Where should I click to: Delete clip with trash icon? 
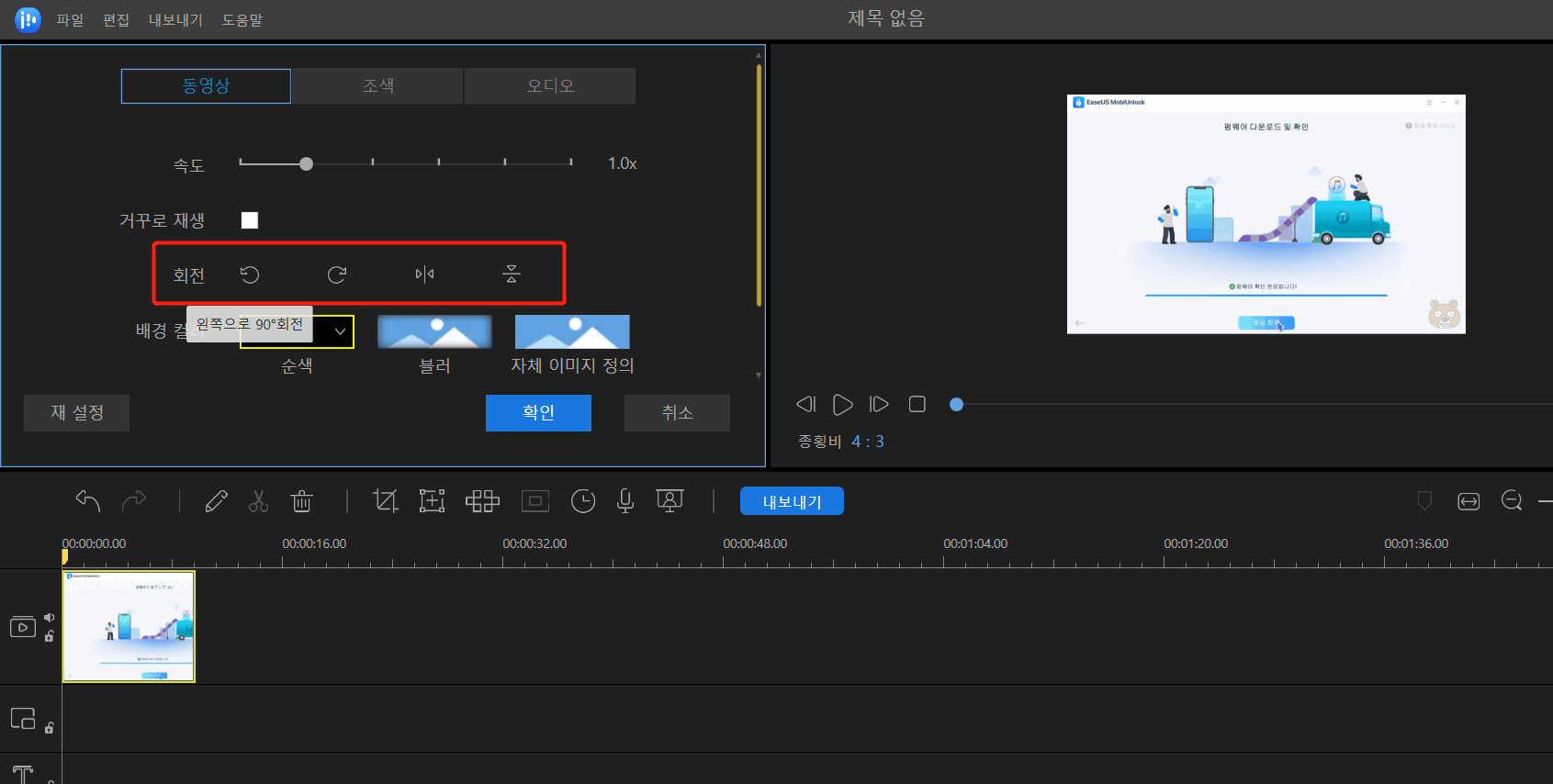(301, 501)
